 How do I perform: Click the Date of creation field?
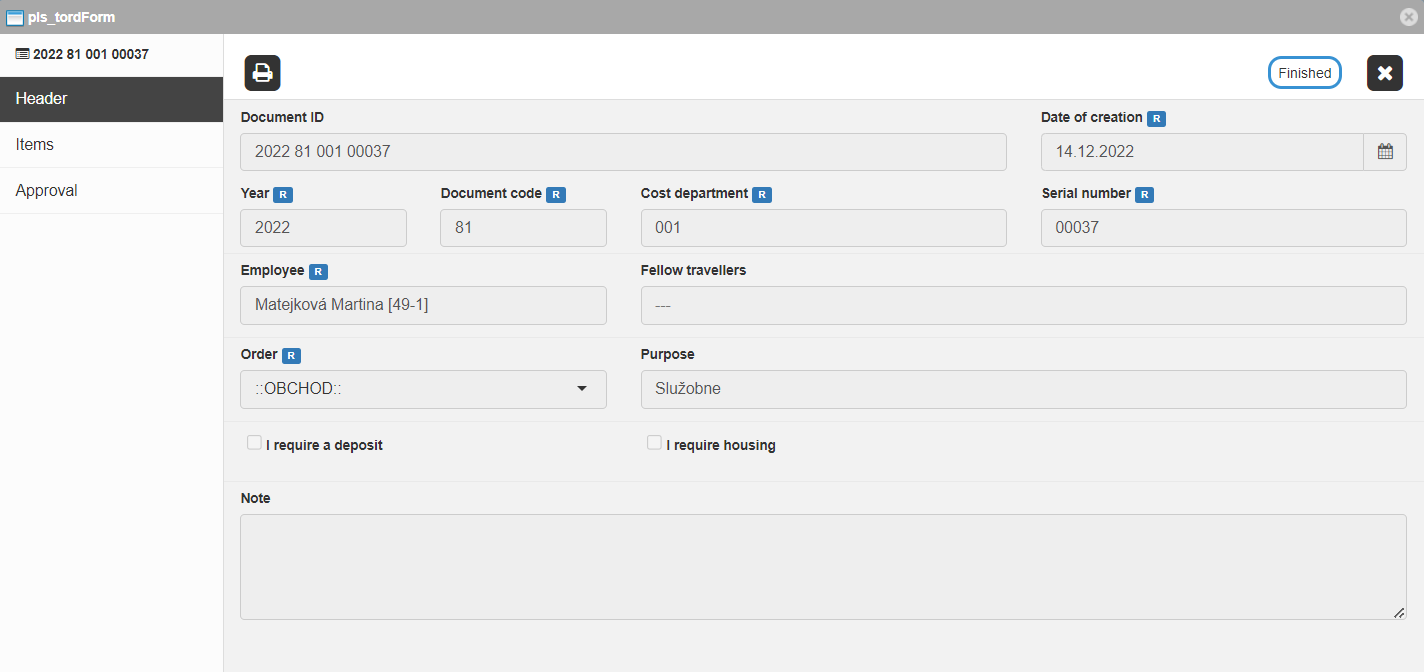(x=1201, y=152)
